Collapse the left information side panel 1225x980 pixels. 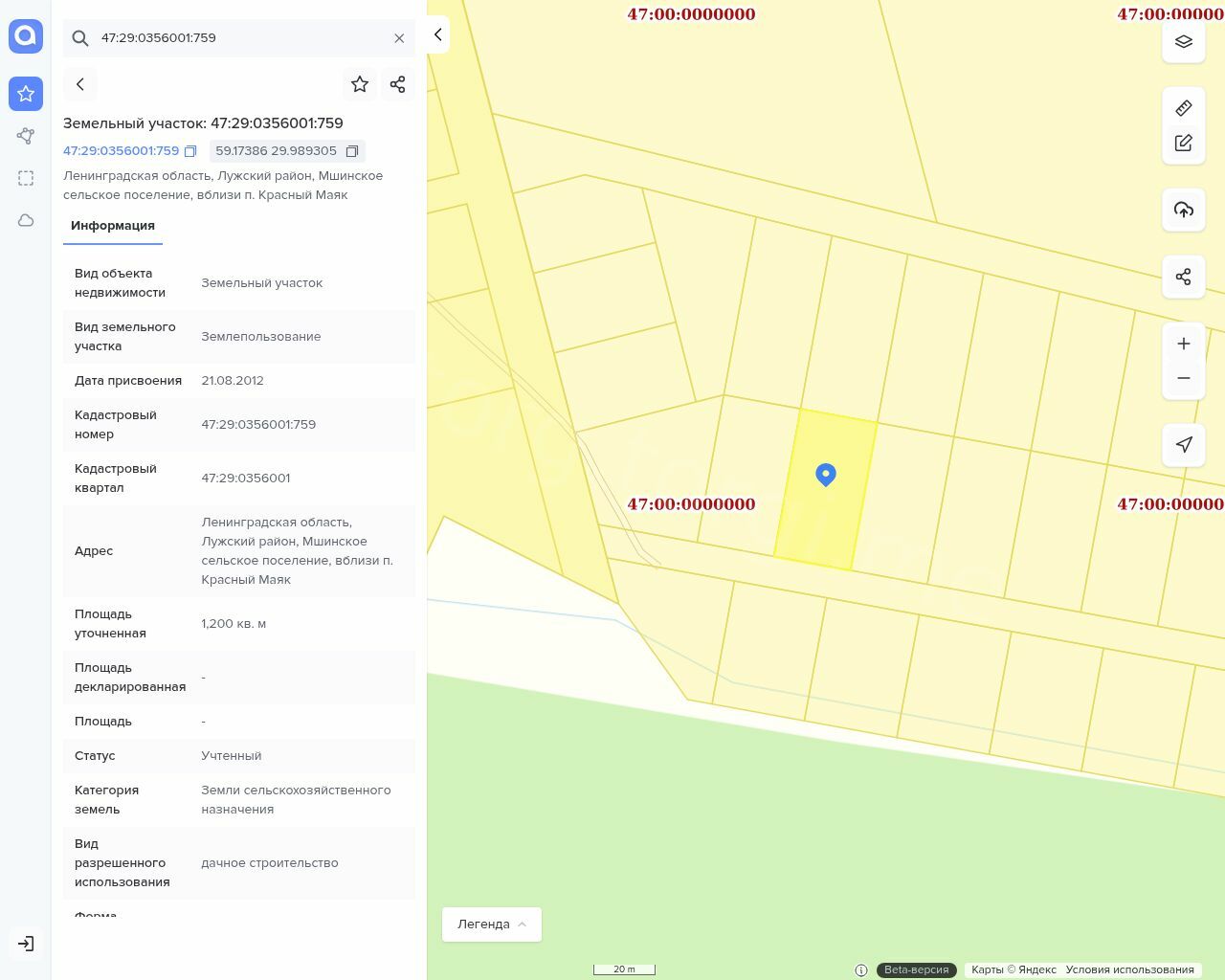(437, 34)
